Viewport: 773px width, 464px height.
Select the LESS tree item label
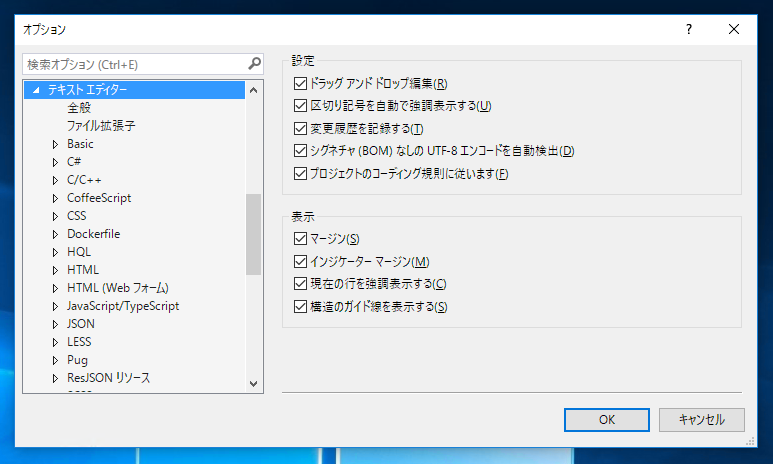tap(79, 342)
